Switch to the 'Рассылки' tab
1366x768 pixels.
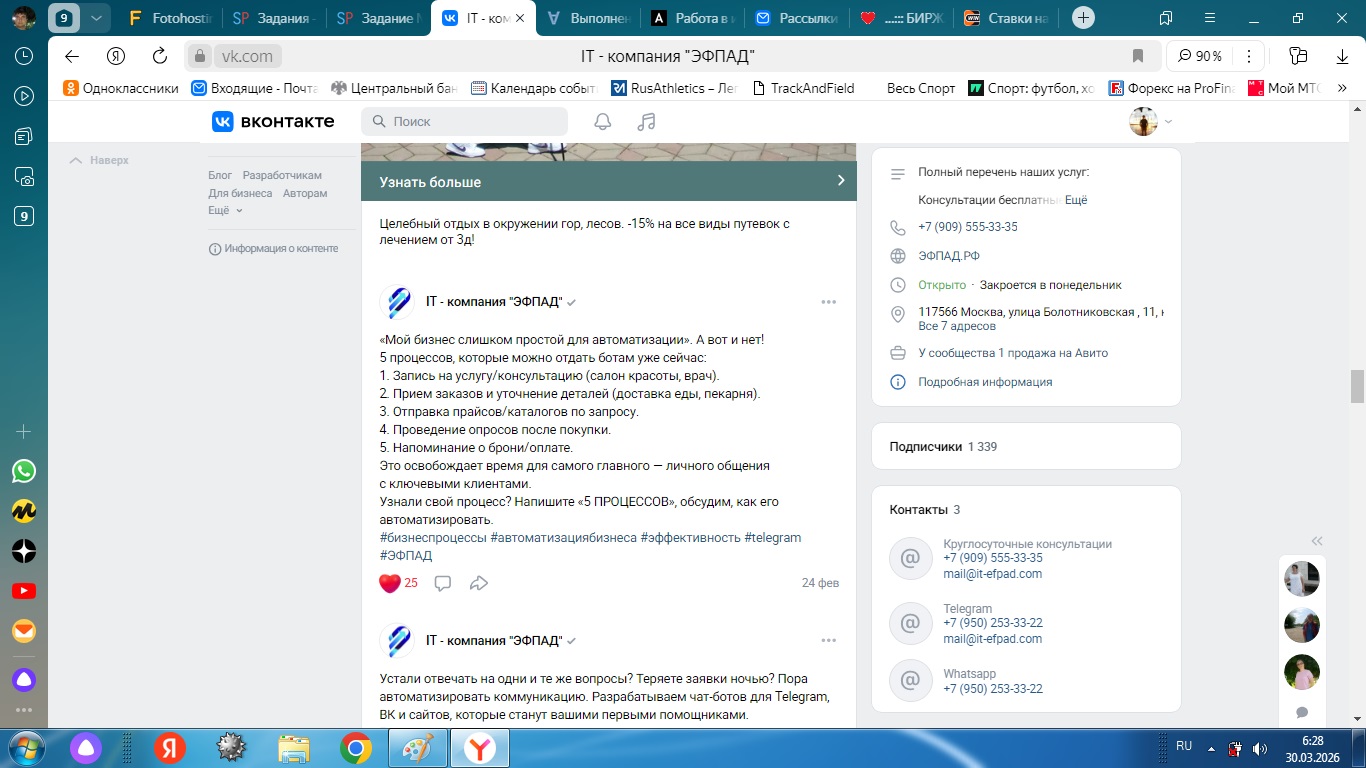point(796,17)
